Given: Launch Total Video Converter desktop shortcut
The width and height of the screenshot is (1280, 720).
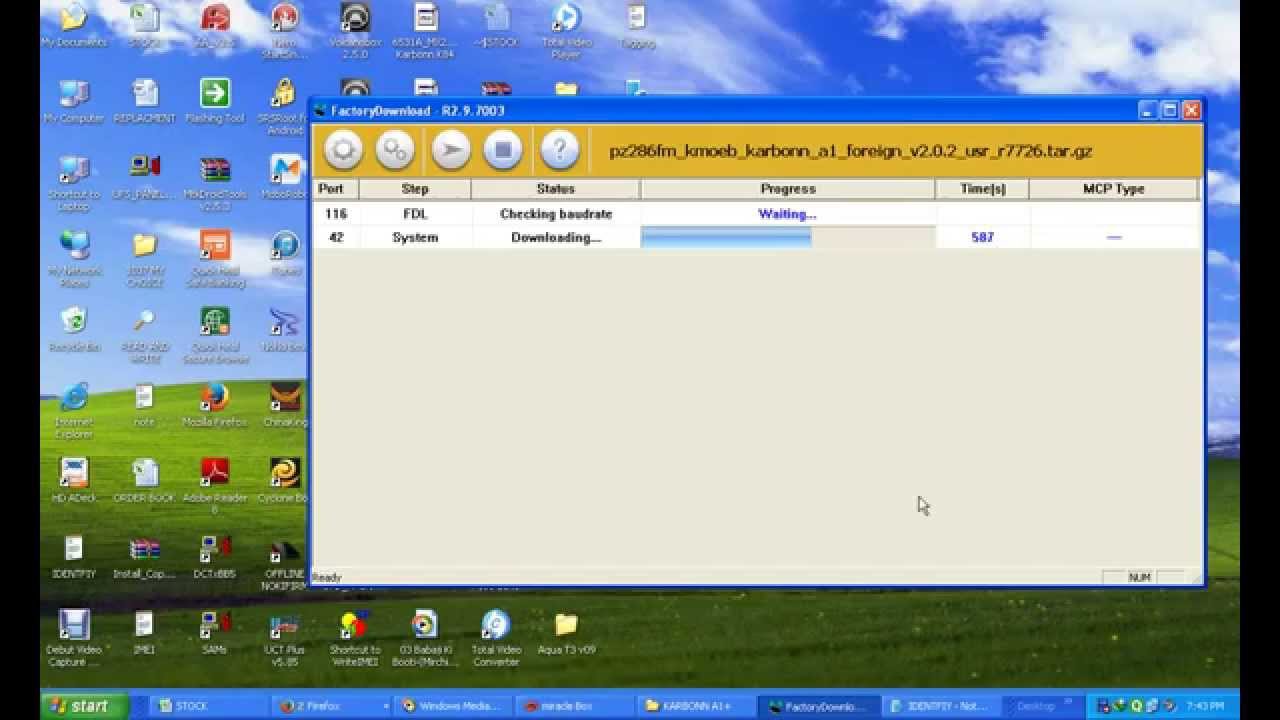Looking at the screenshot, I should pos(496,638).
